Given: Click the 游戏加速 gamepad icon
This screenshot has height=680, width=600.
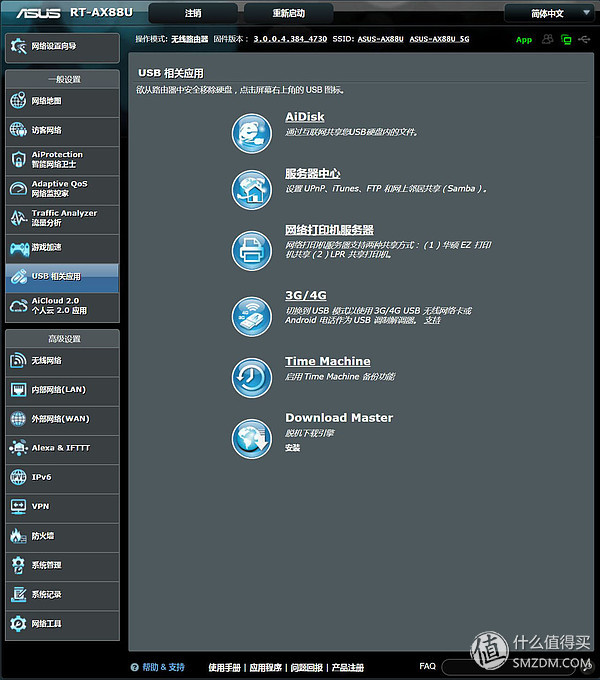Looking at the screenshot, I should point(20,248).
